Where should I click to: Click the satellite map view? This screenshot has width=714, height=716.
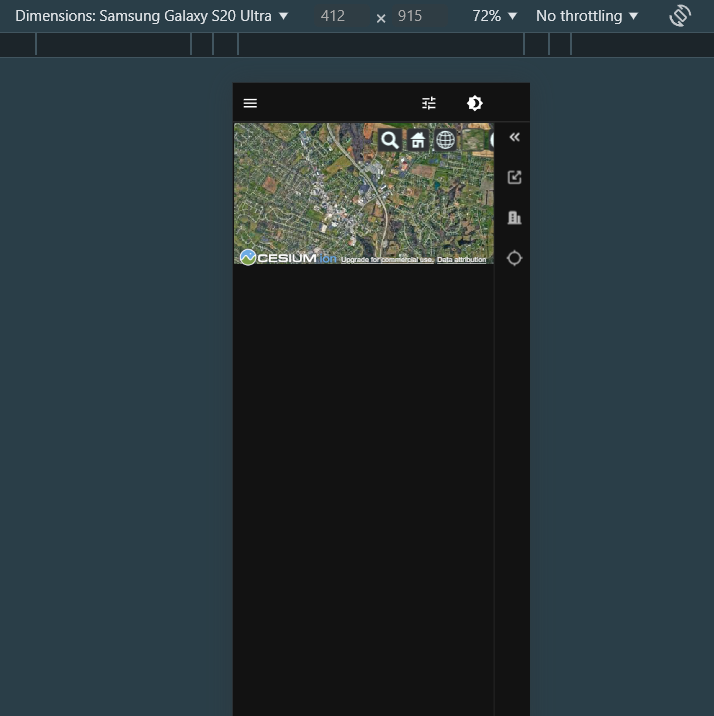tap(363, 194)
